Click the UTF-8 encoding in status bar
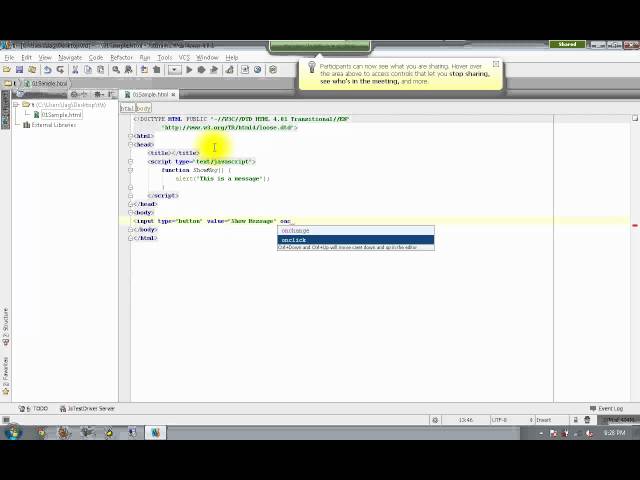 click(x=499, y=420)
